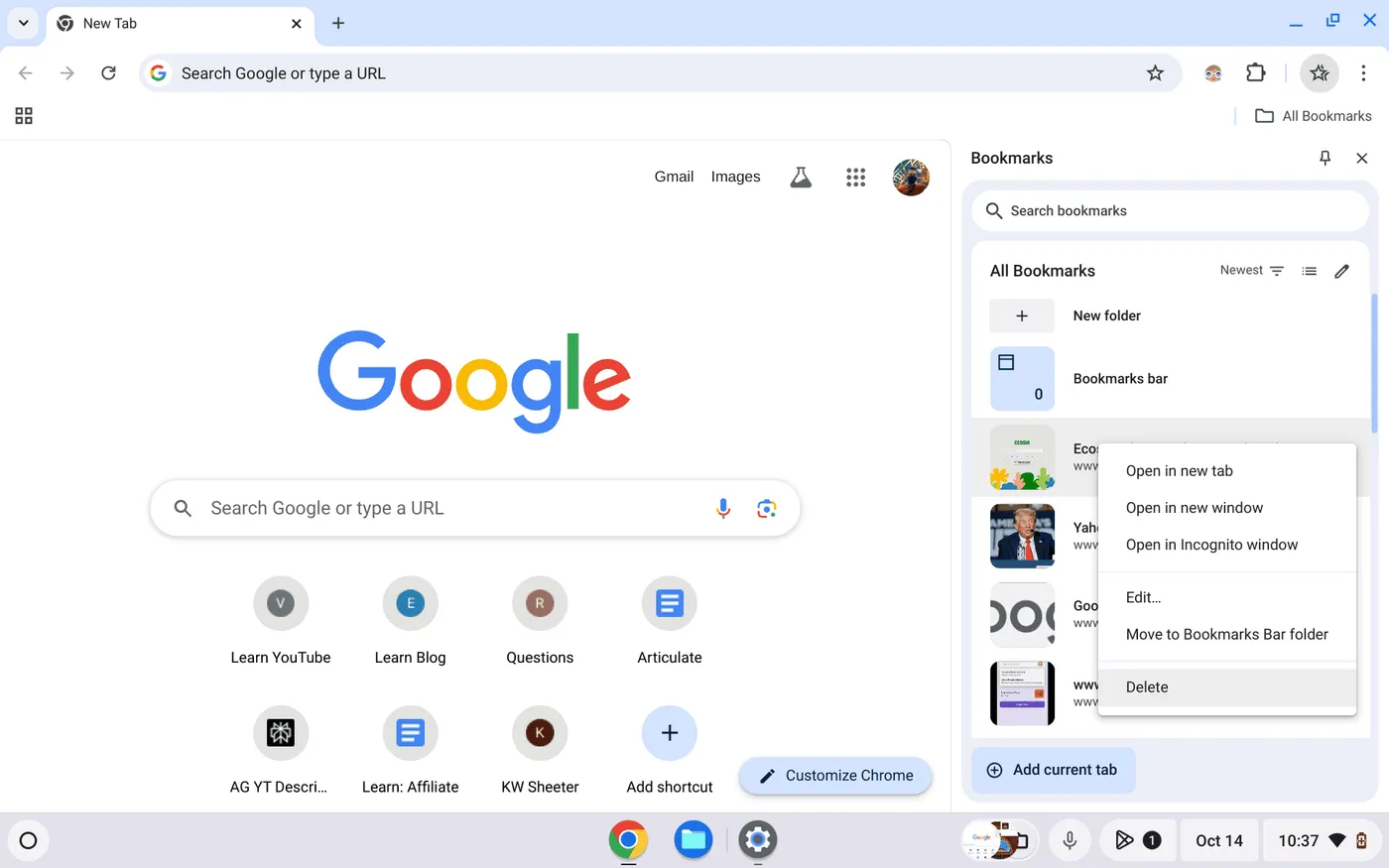Open Questions shortcut
1389x868 pixels.
click(x=540, y=621)
